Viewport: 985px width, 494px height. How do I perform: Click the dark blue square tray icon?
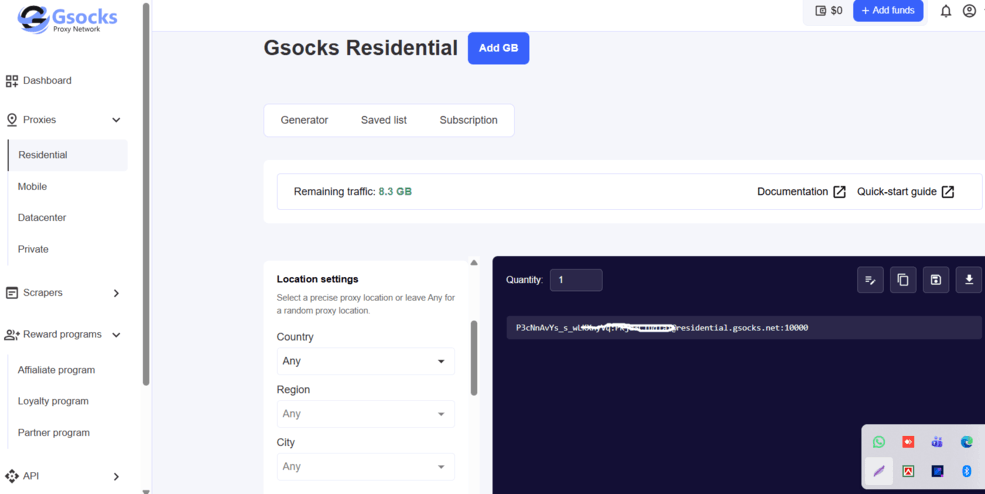coord(937,471)
